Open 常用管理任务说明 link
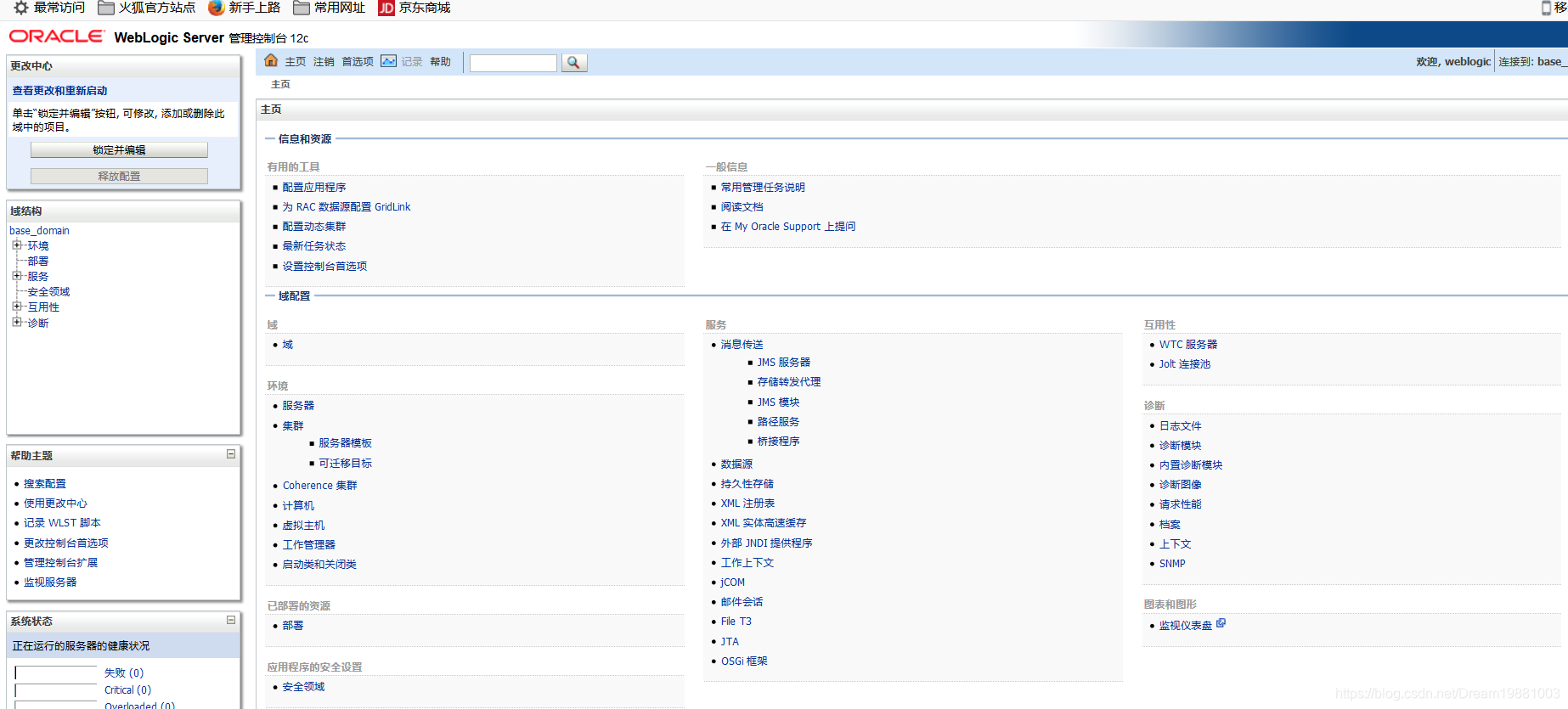 tap(763, 187)
